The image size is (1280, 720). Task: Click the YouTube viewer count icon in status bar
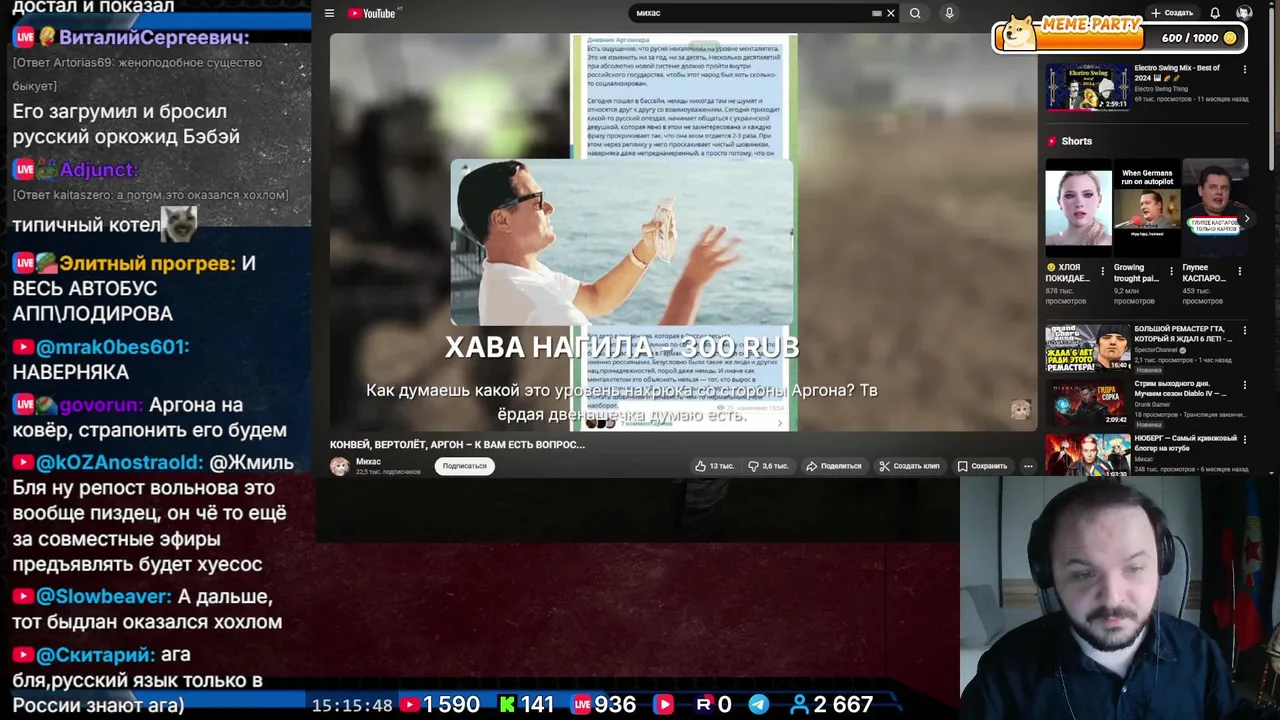pos(410,705)
